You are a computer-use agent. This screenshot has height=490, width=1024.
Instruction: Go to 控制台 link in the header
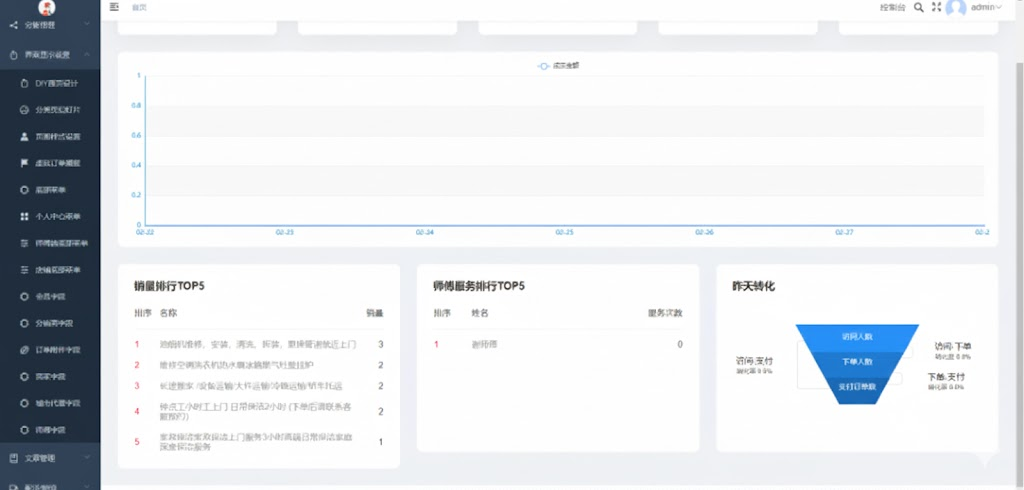coord(893,7)
